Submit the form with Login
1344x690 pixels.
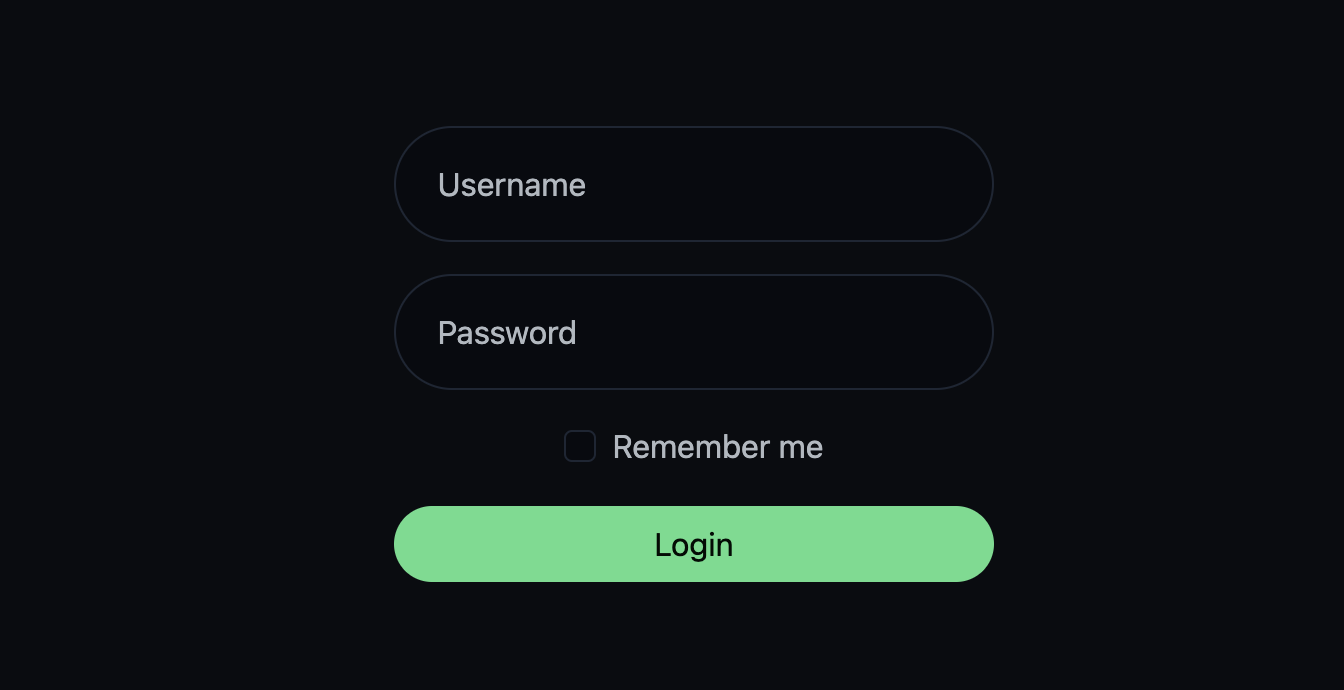click(x=694, y=544)
